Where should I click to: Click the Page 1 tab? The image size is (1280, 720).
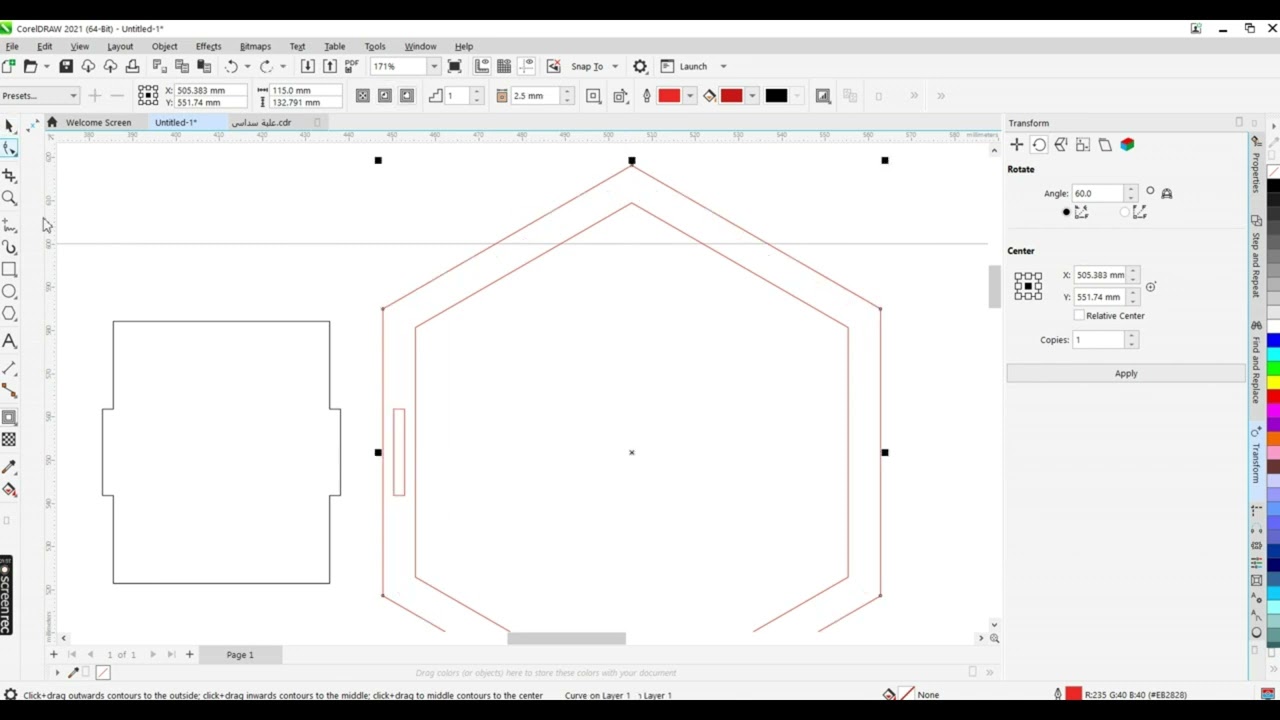tap(240, 655)
